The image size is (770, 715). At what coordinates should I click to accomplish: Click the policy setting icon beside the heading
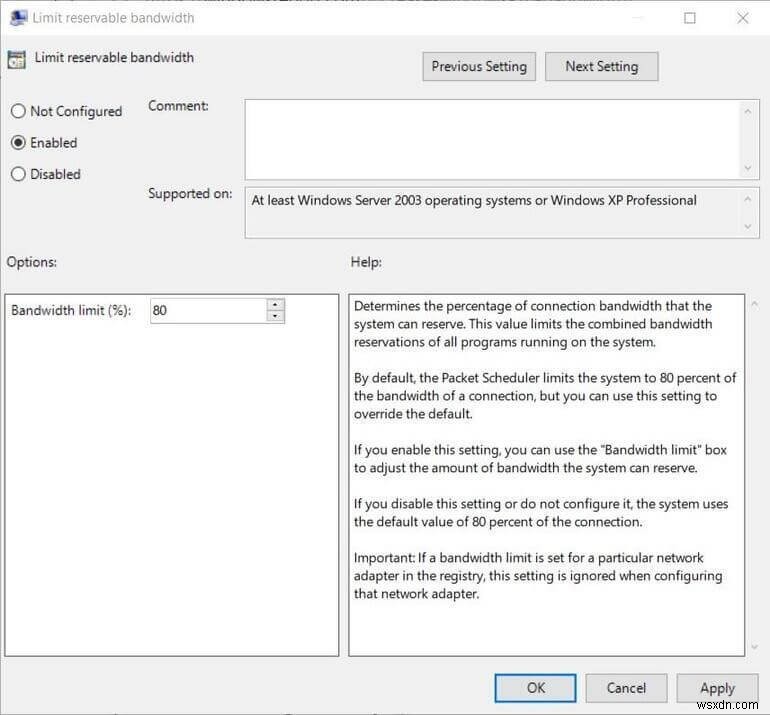click(x=17, y=60)
